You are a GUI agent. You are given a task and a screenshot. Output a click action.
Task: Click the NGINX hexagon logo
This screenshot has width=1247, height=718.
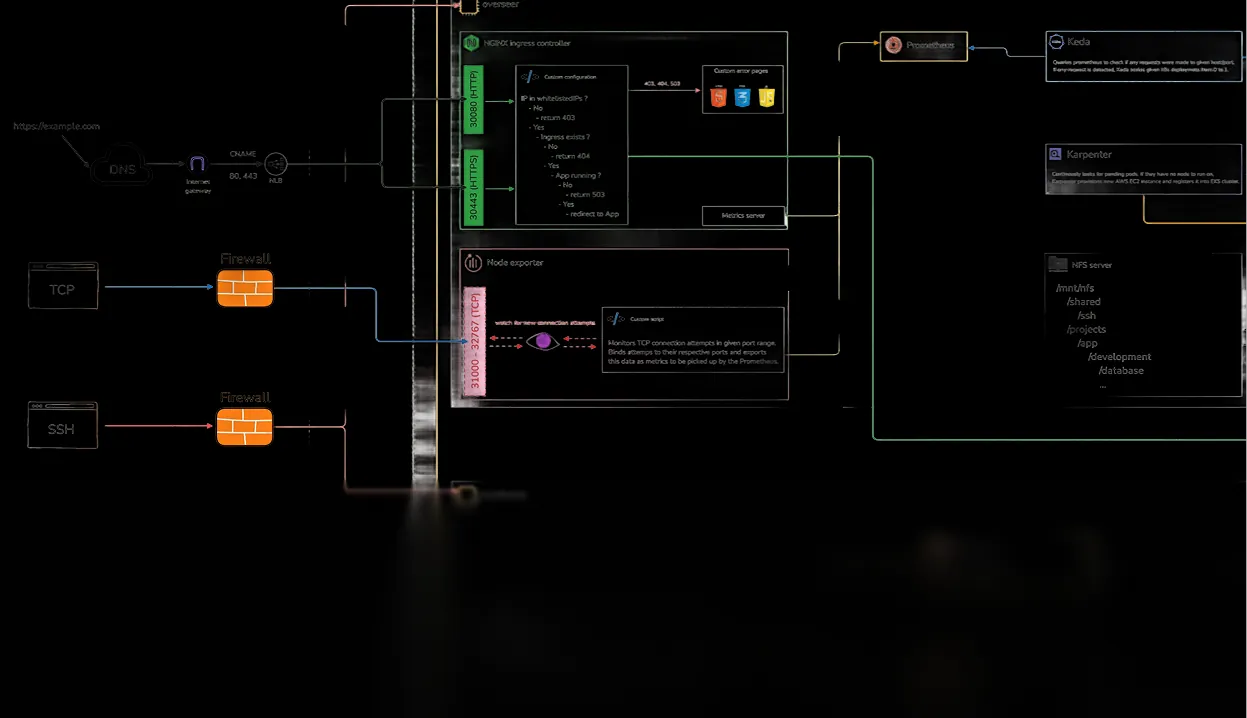tap(472, 44)
